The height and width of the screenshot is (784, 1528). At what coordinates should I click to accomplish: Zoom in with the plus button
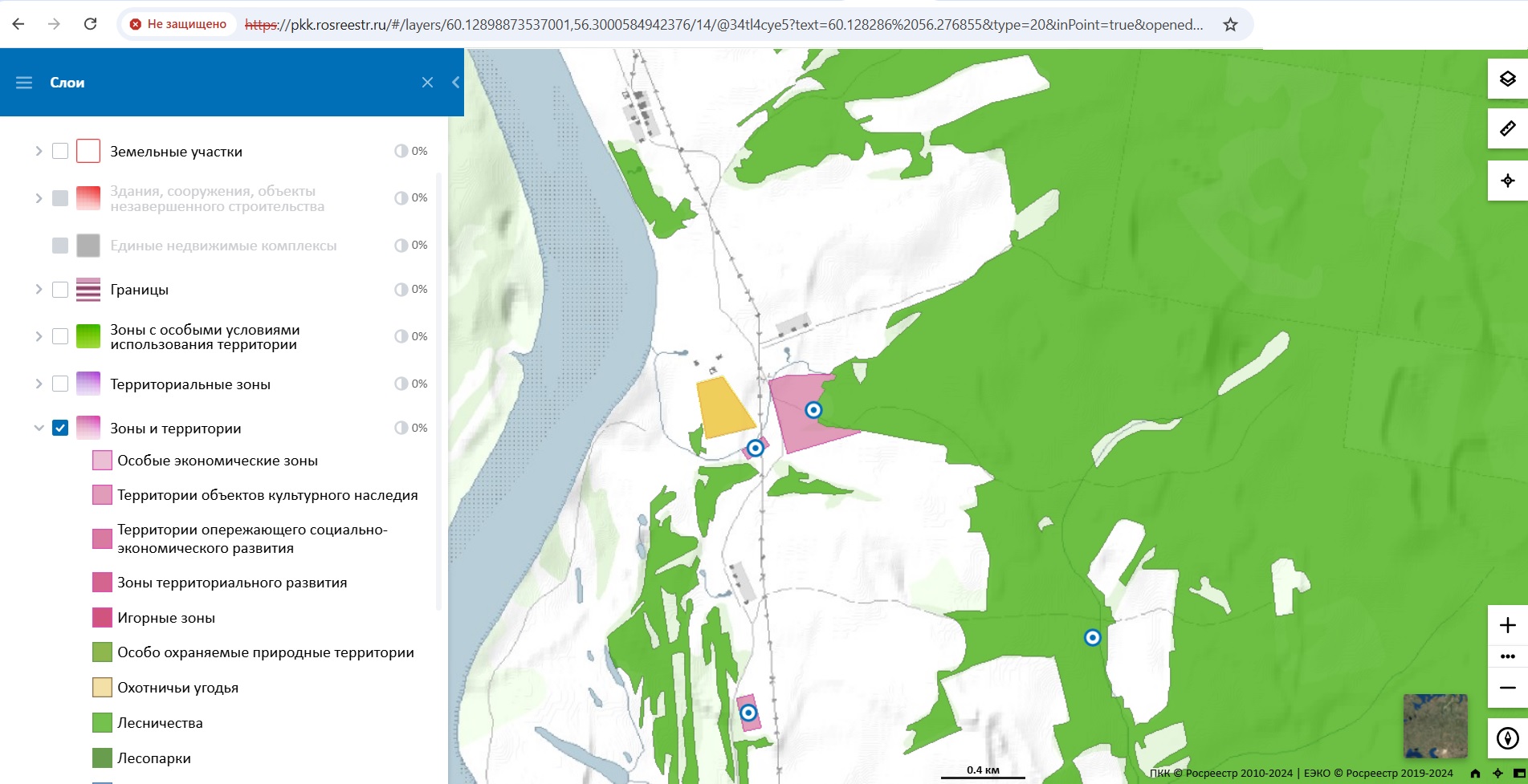[1507, 625]
